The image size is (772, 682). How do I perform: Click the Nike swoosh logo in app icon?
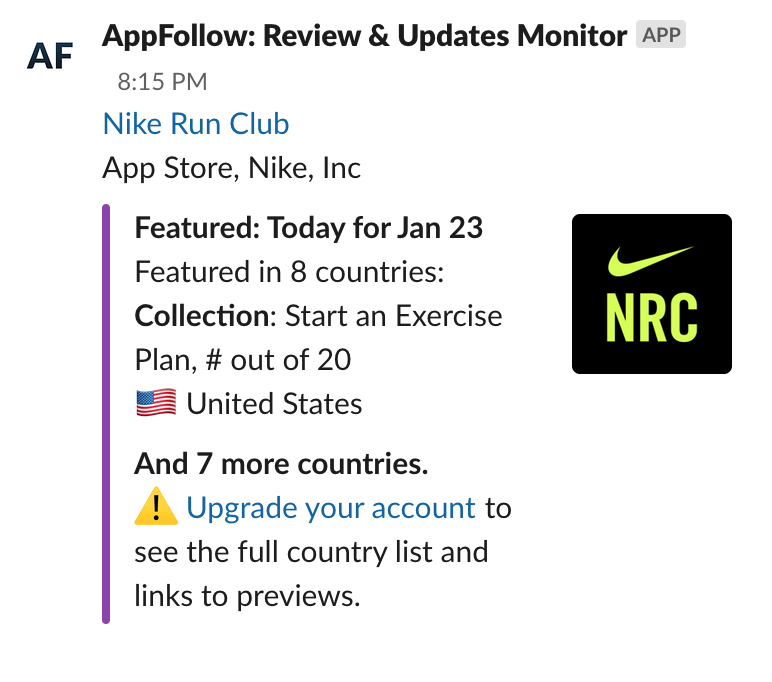coord(650,261)
